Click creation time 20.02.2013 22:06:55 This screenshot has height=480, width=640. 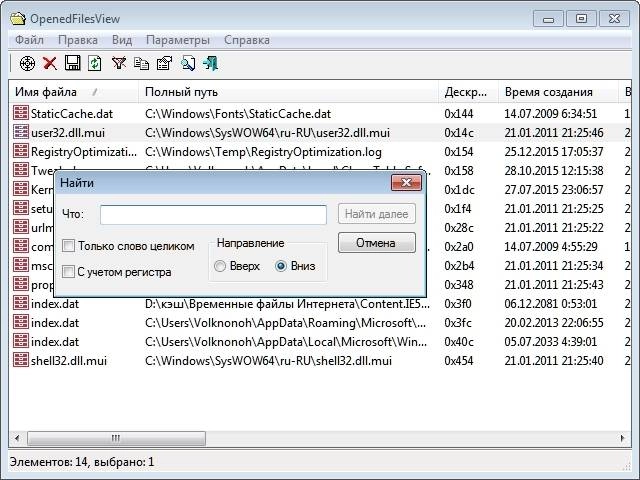point(554,323)
